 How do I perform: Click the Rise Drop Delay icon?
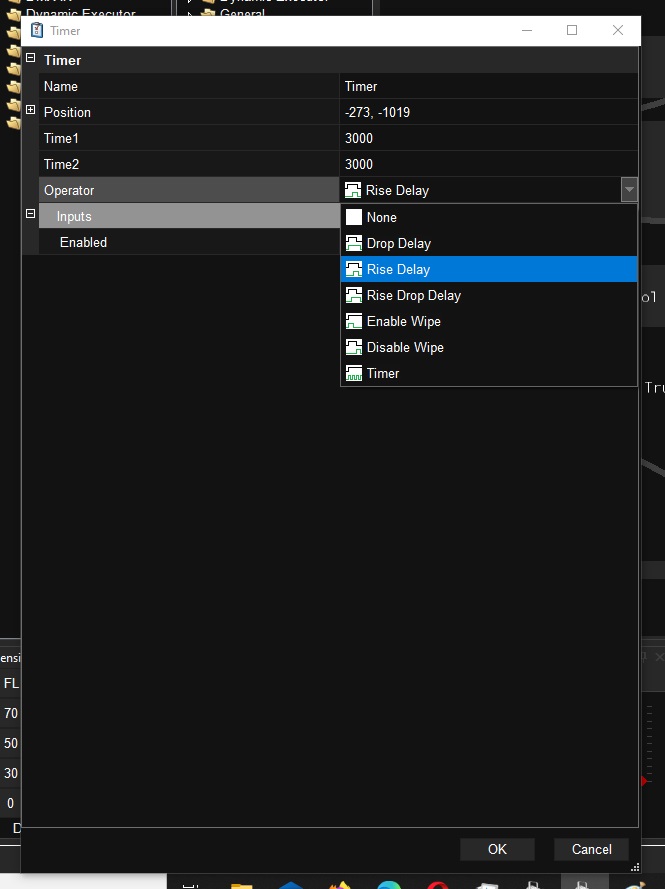(x=353, y=295)
